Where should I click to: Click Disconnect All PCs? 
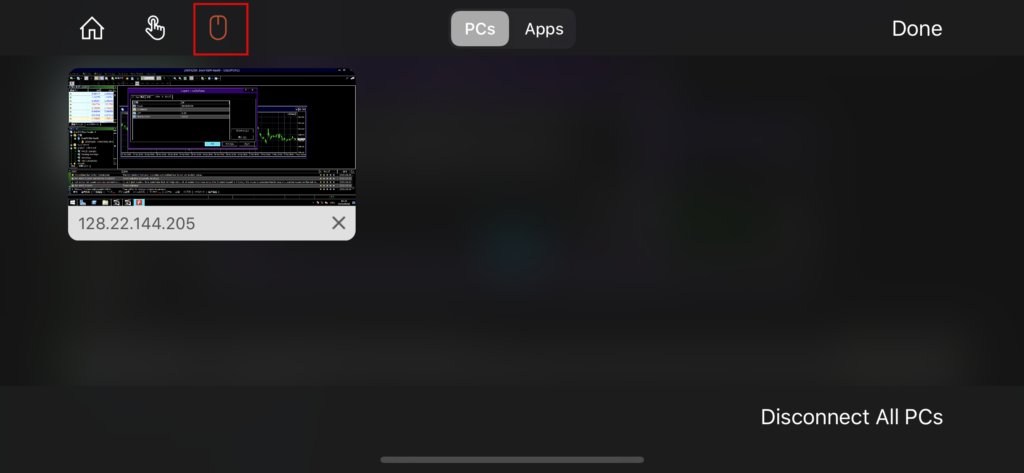(x=851, y=417)
